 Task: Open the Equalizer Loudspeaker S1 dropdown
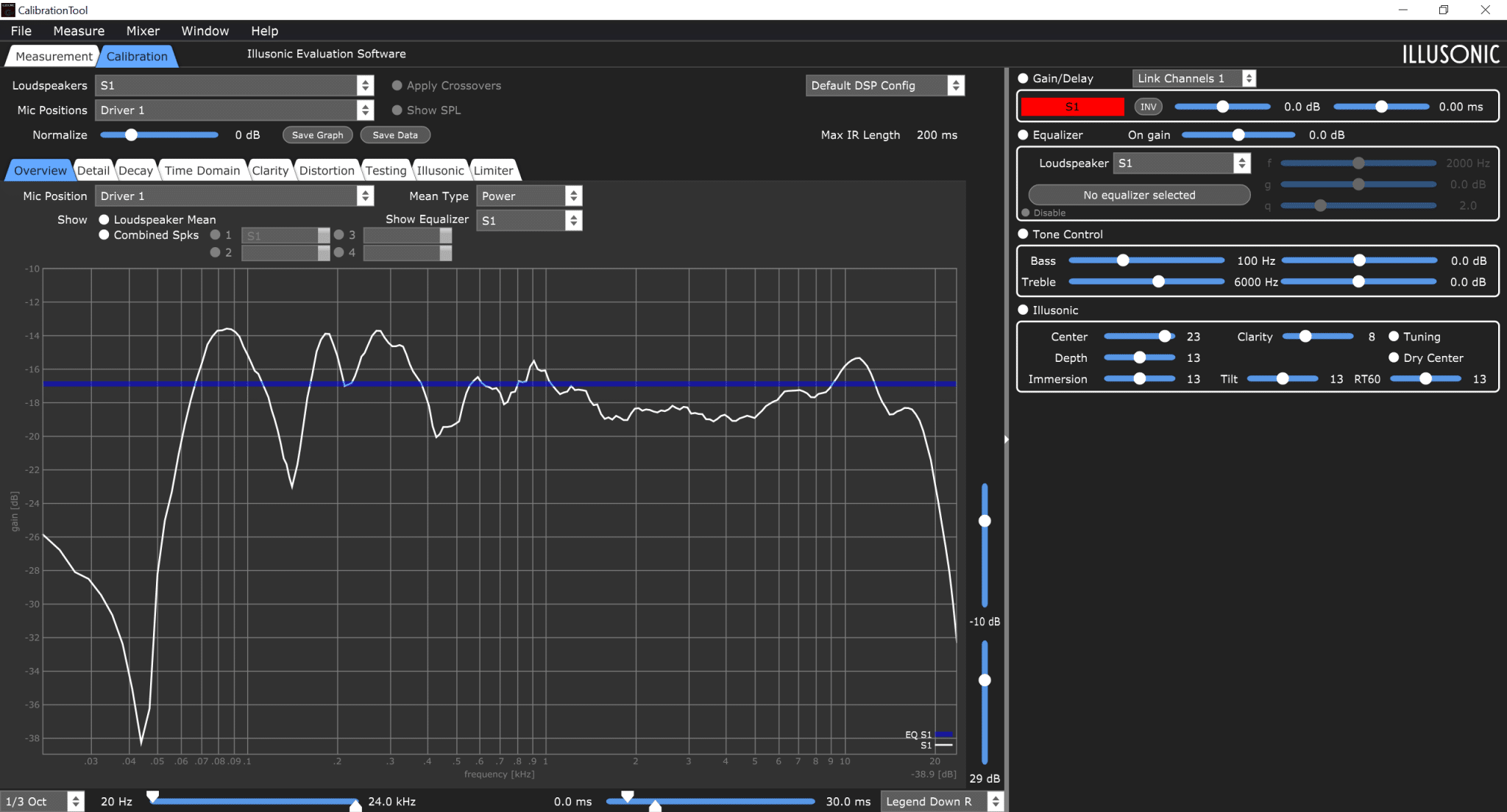1182,163
